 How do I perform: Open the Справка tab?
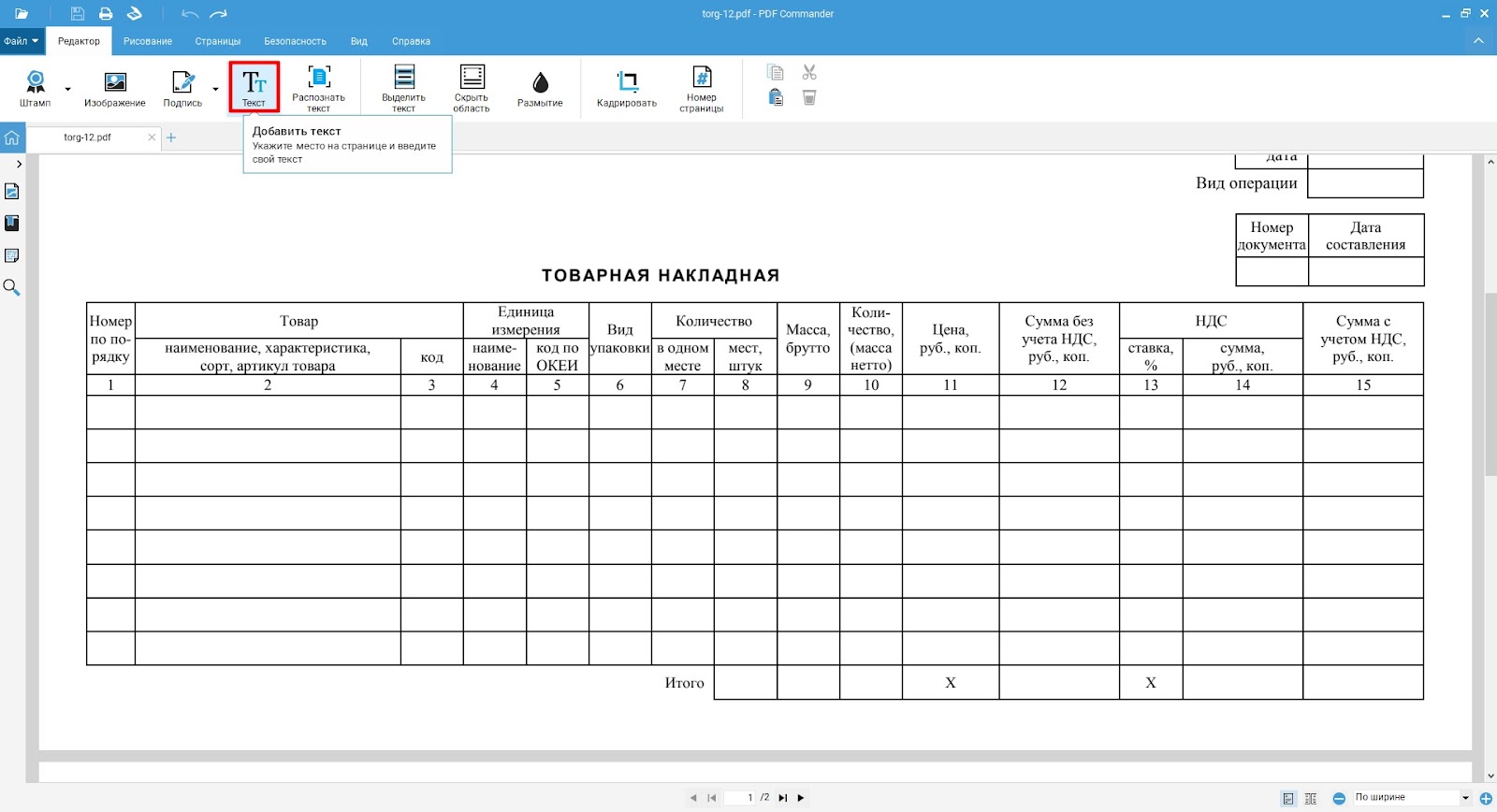tap(411, 41)
